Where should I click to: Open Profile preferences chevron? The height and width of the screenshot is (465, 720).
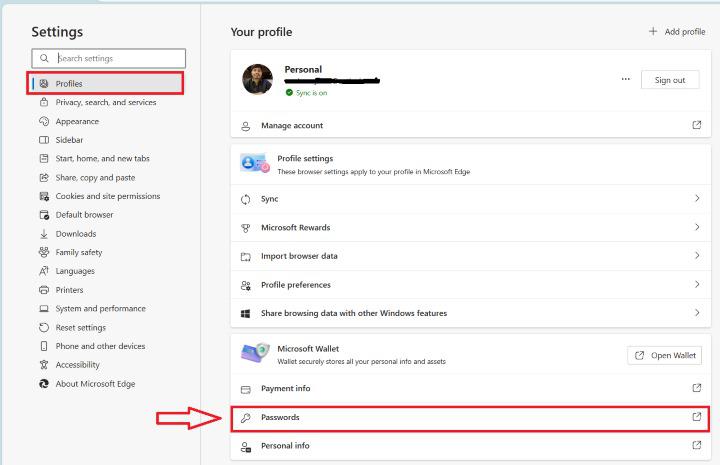coord(697,284)
